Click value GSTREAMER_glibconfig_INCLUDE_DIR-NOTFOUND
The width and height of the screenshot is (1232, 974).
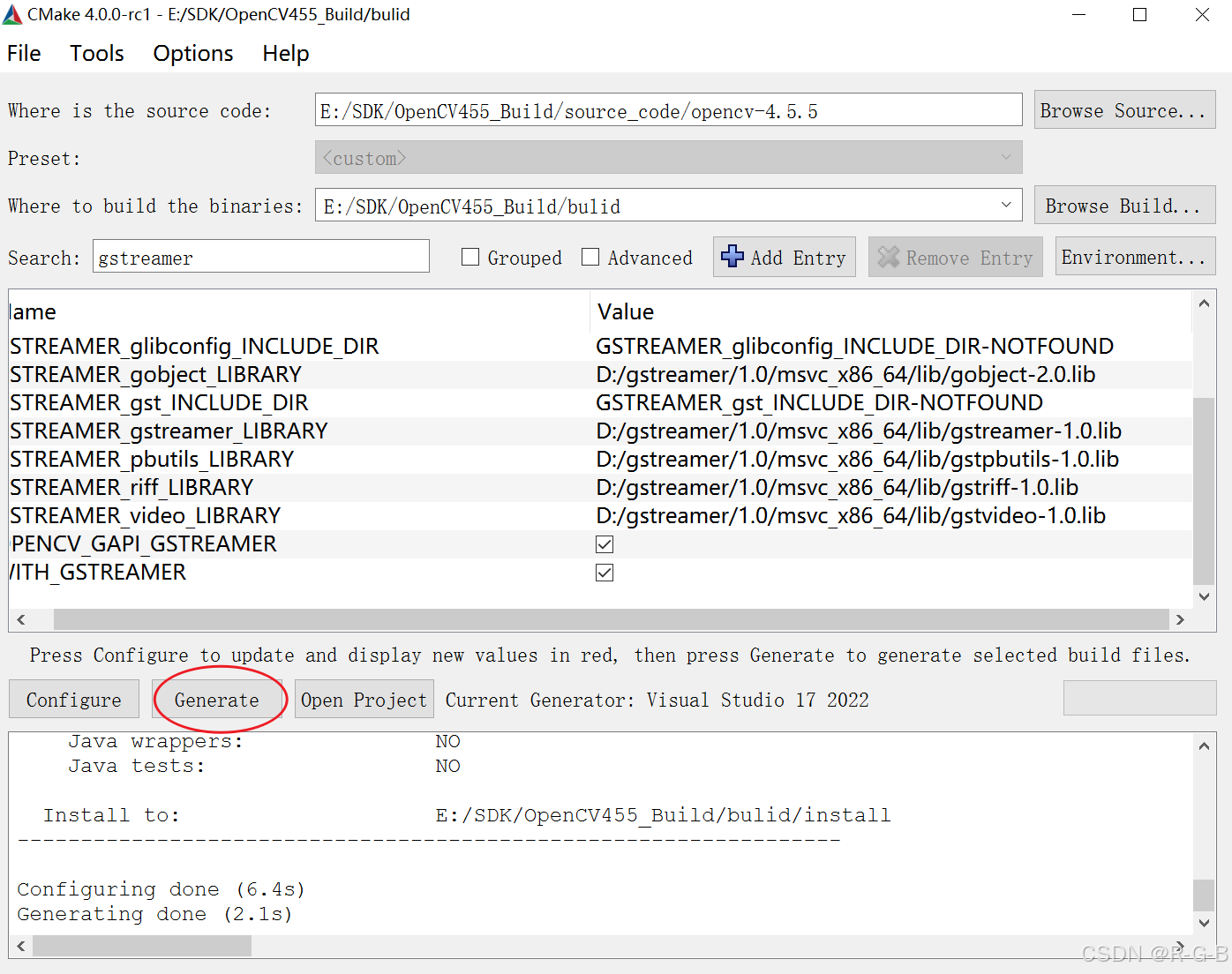point(855,346)
